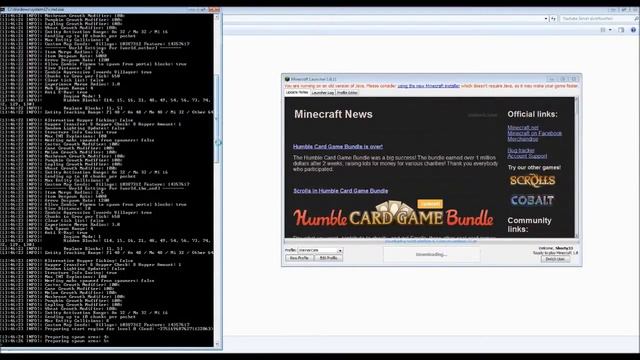This screenshot has width=640, height=360.
Task: Click the Humble Card Game Bundle banner
Action: [393, 214]
